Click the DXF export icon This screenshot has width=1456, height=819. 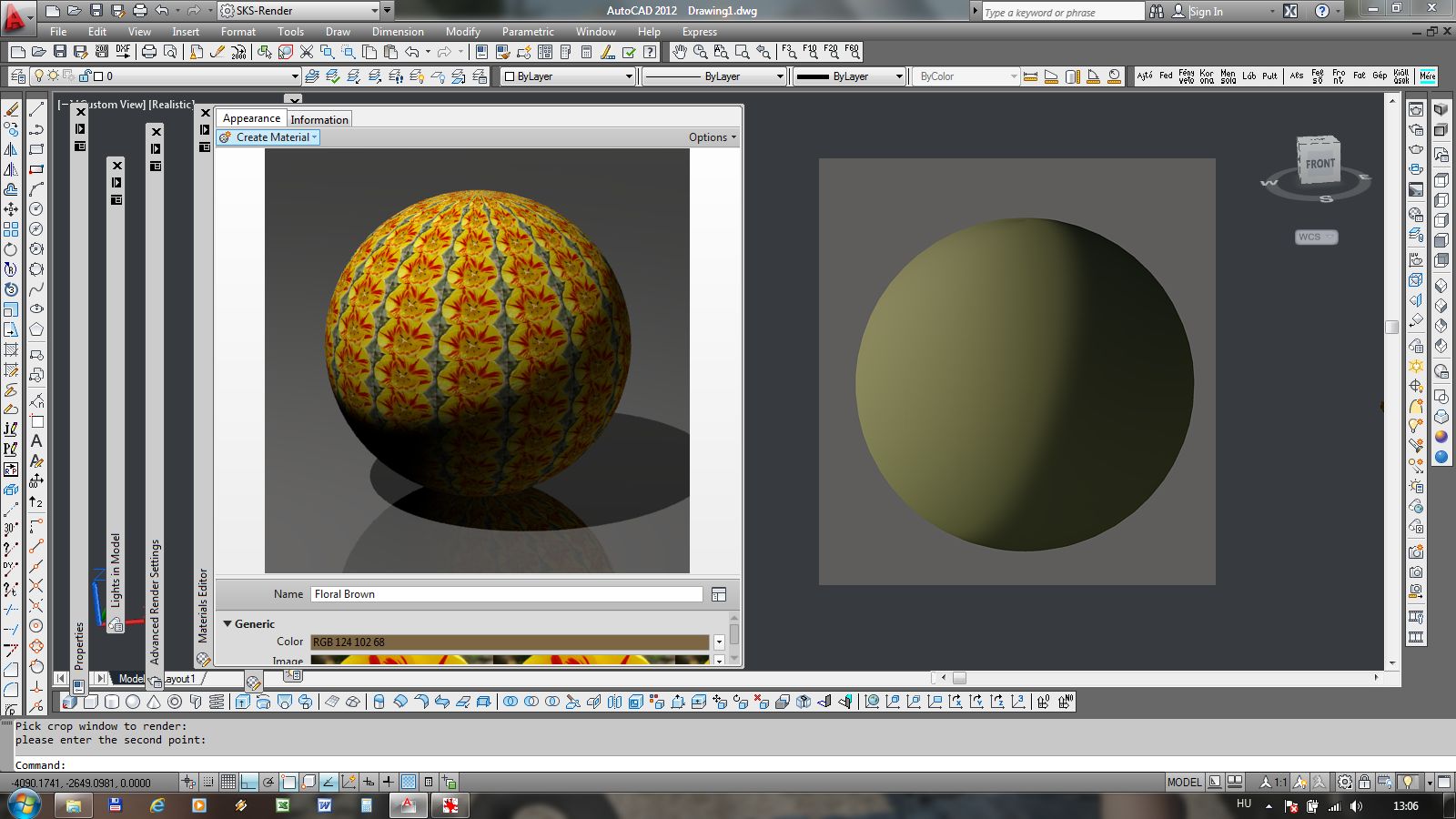[x=122, y=52]
